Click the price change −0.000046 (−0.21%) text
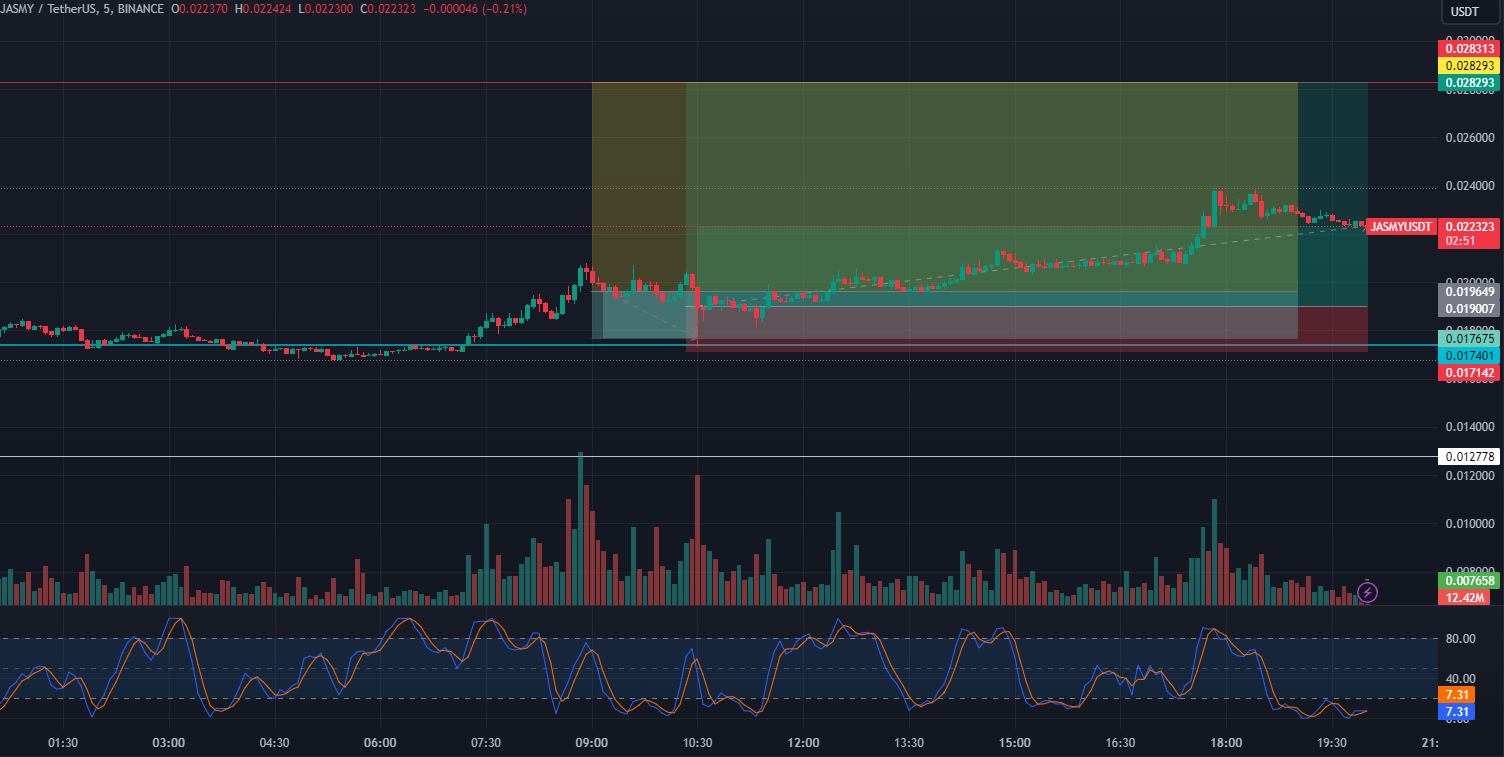This screenshot has width=1504, height=757. click(474, 9)
